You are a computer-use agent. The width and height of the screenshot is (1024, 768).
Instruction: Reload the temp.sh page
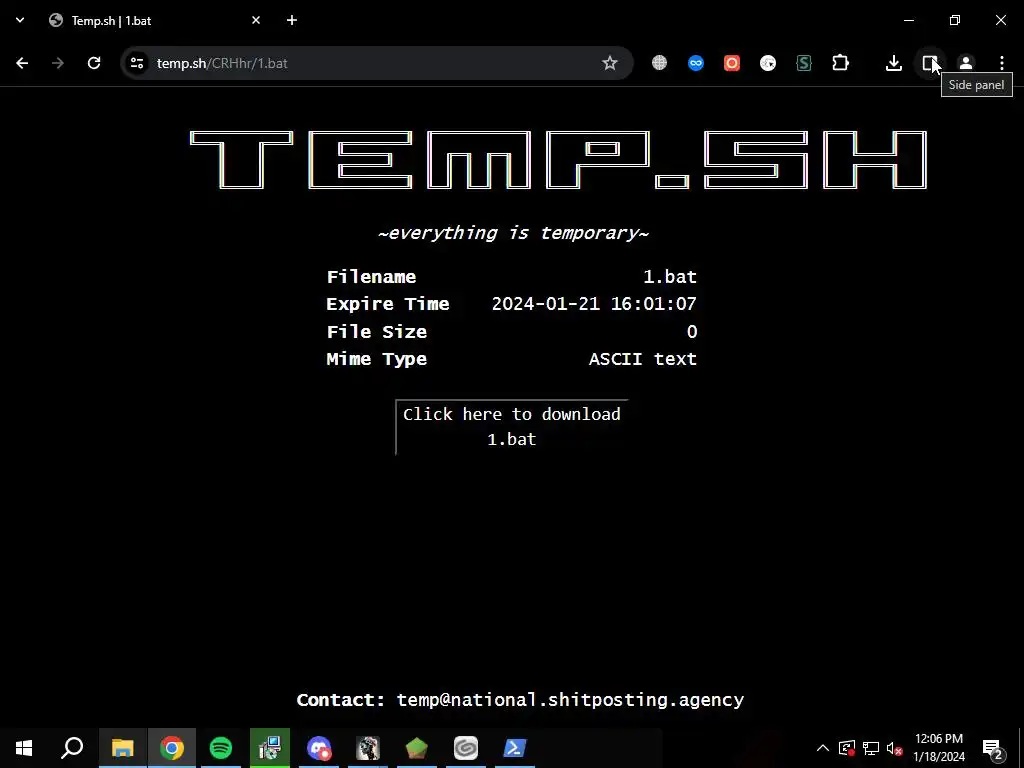click(94, 63)
